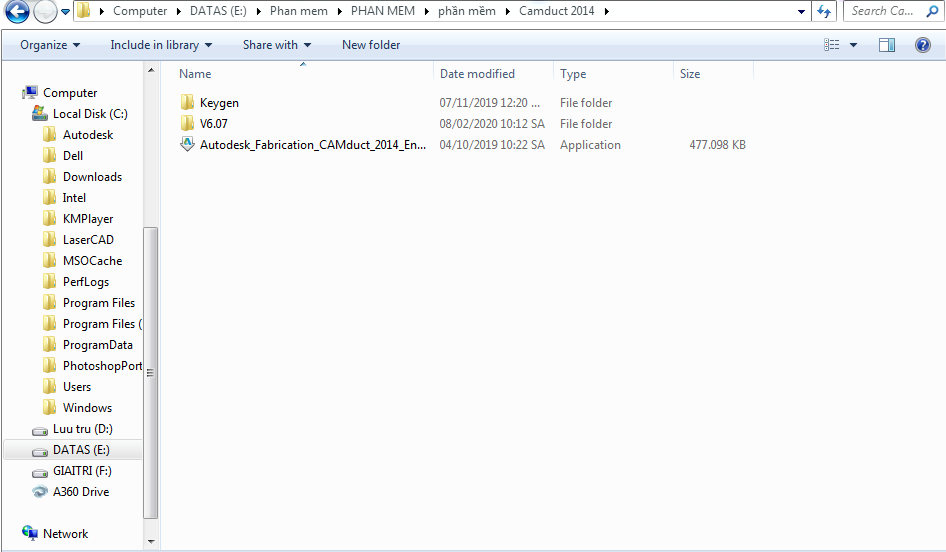Refresh the Camduct 2014 folder view

[824, 11]
